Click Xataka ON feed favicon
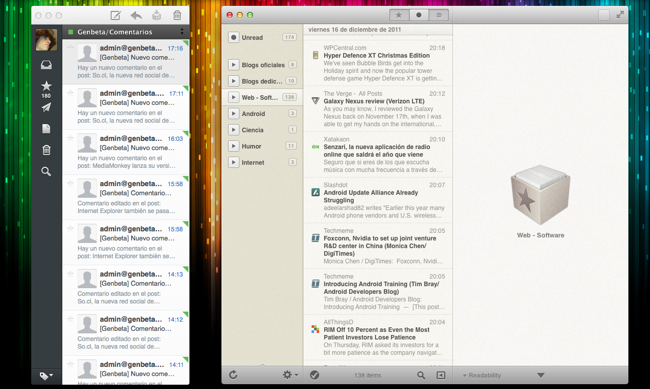Screen dimensions: 650x389 (315, 147)
